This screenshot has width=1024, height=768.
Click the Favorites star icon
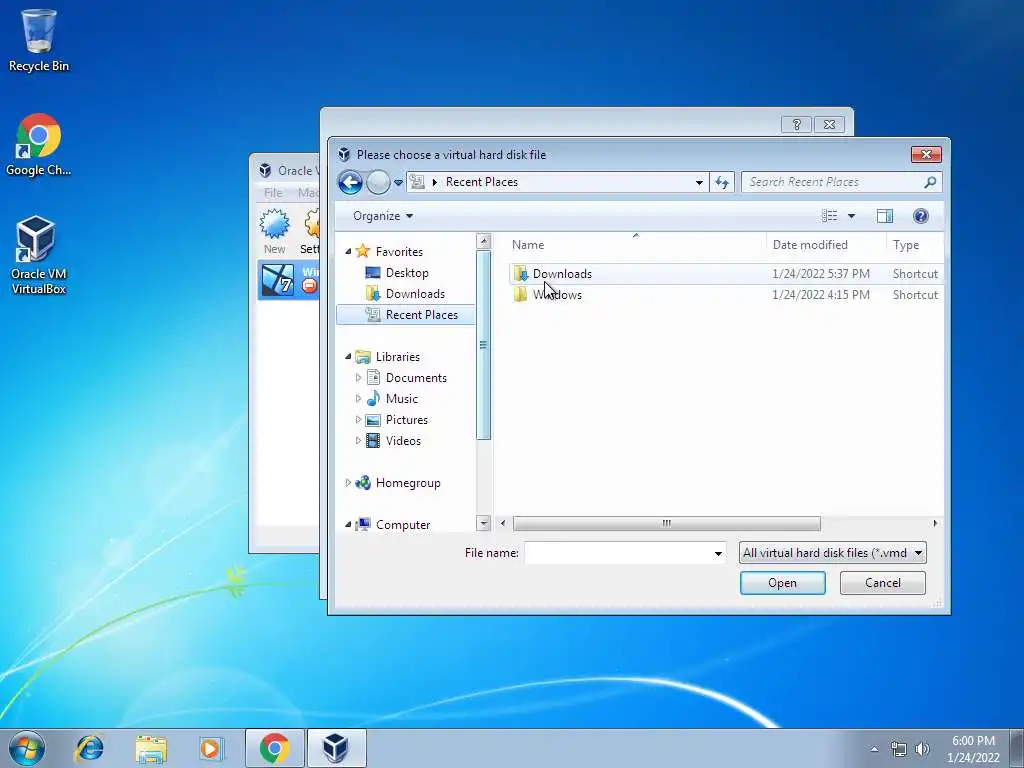click(363, 251)
